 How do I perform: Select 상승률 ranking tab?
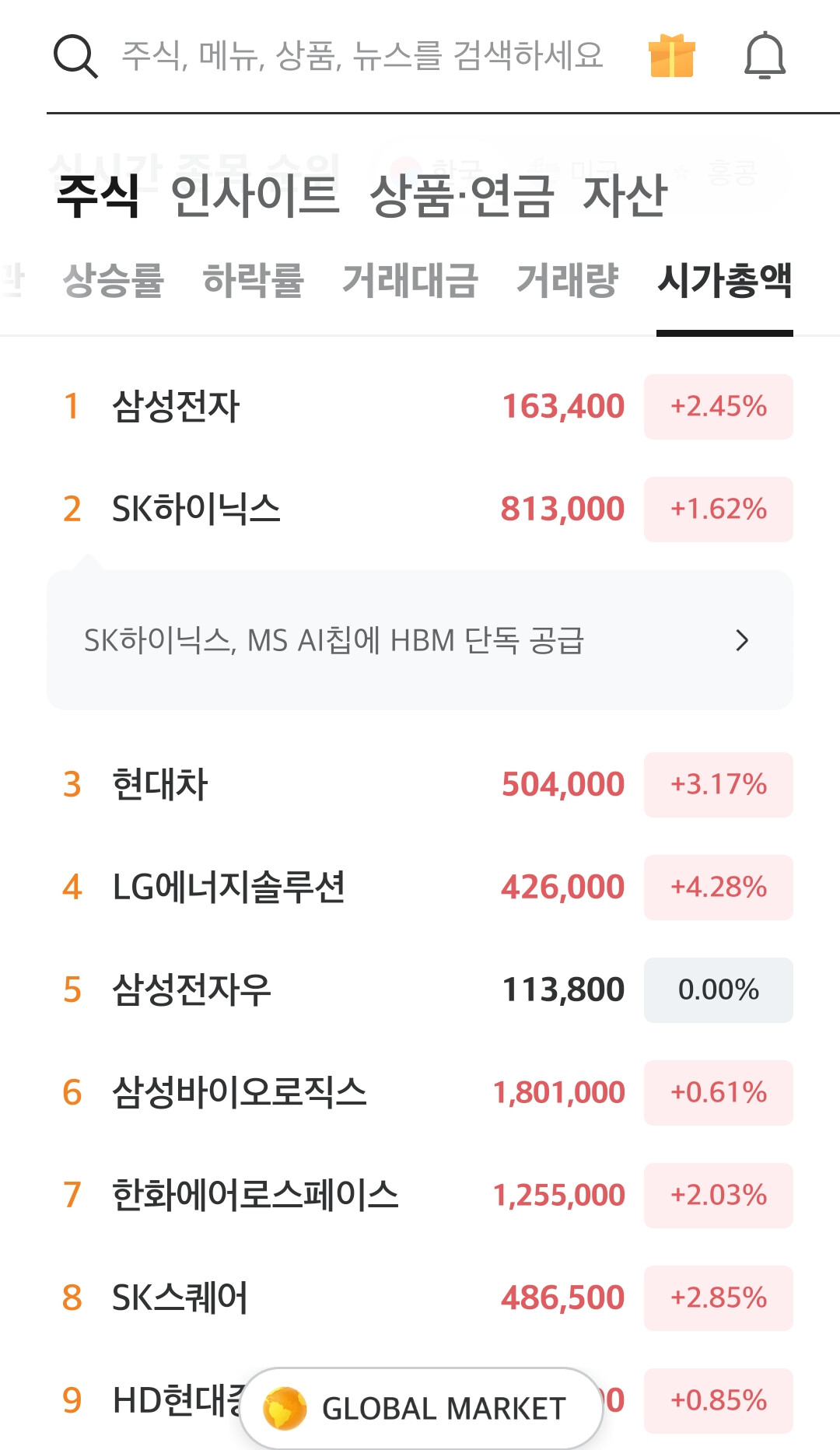(114, 280)
